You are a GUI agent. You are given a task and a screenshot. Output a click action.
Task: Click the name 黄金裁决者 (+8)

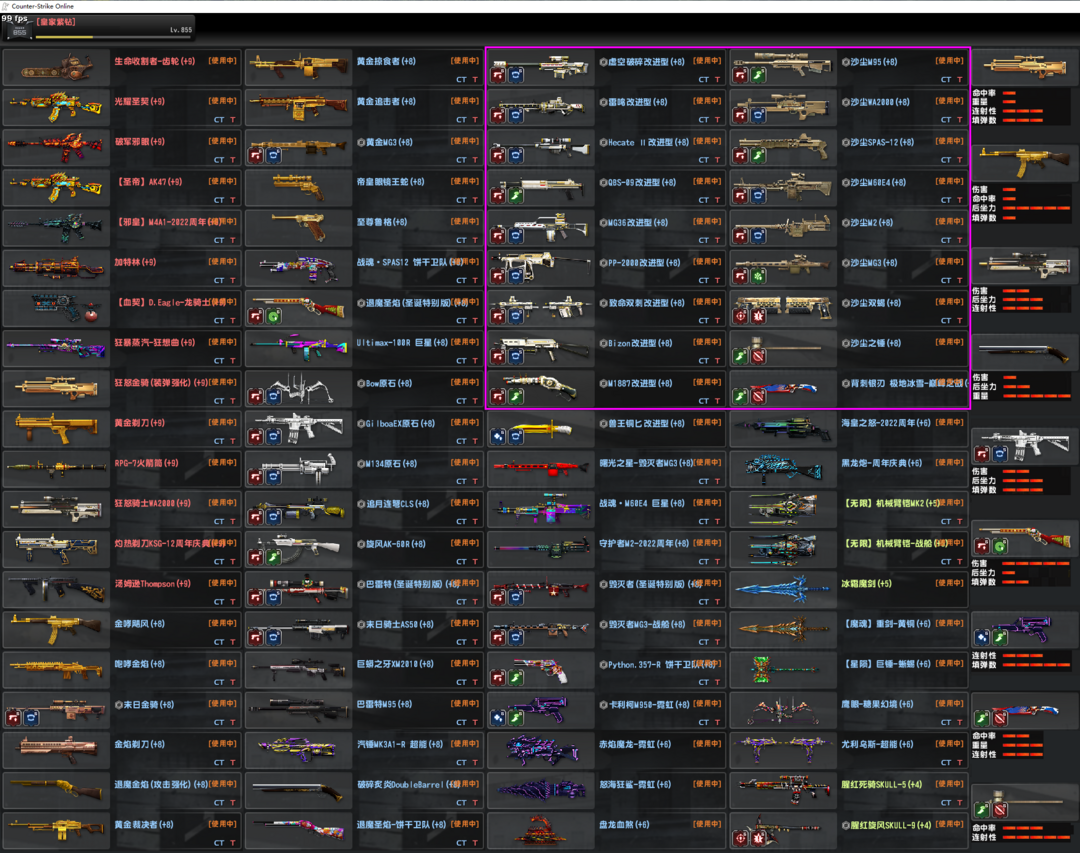(144, 825)
